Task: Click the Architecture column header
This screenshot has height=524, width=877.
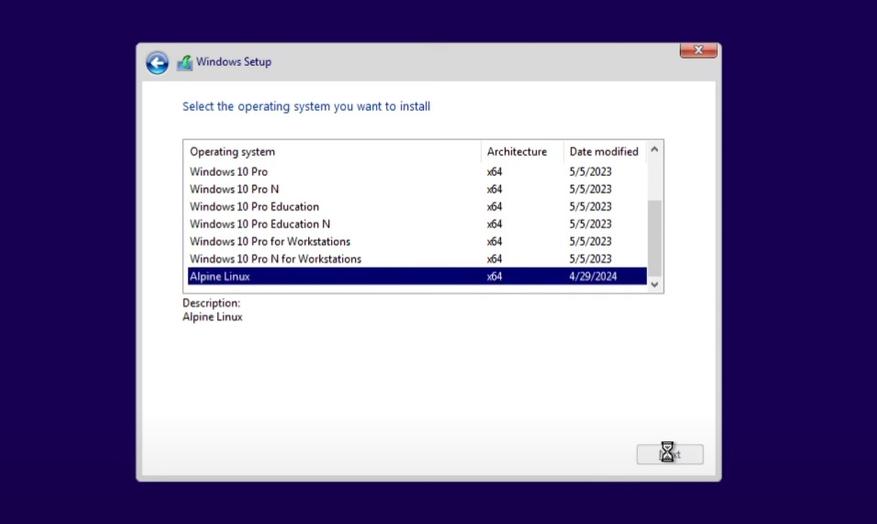Action: 522,152
